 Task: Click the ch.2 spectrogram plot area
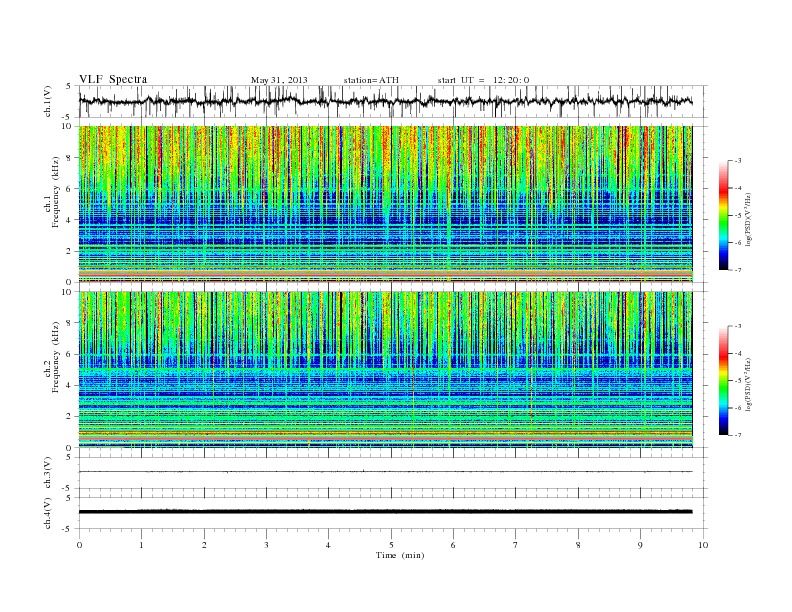385,369
